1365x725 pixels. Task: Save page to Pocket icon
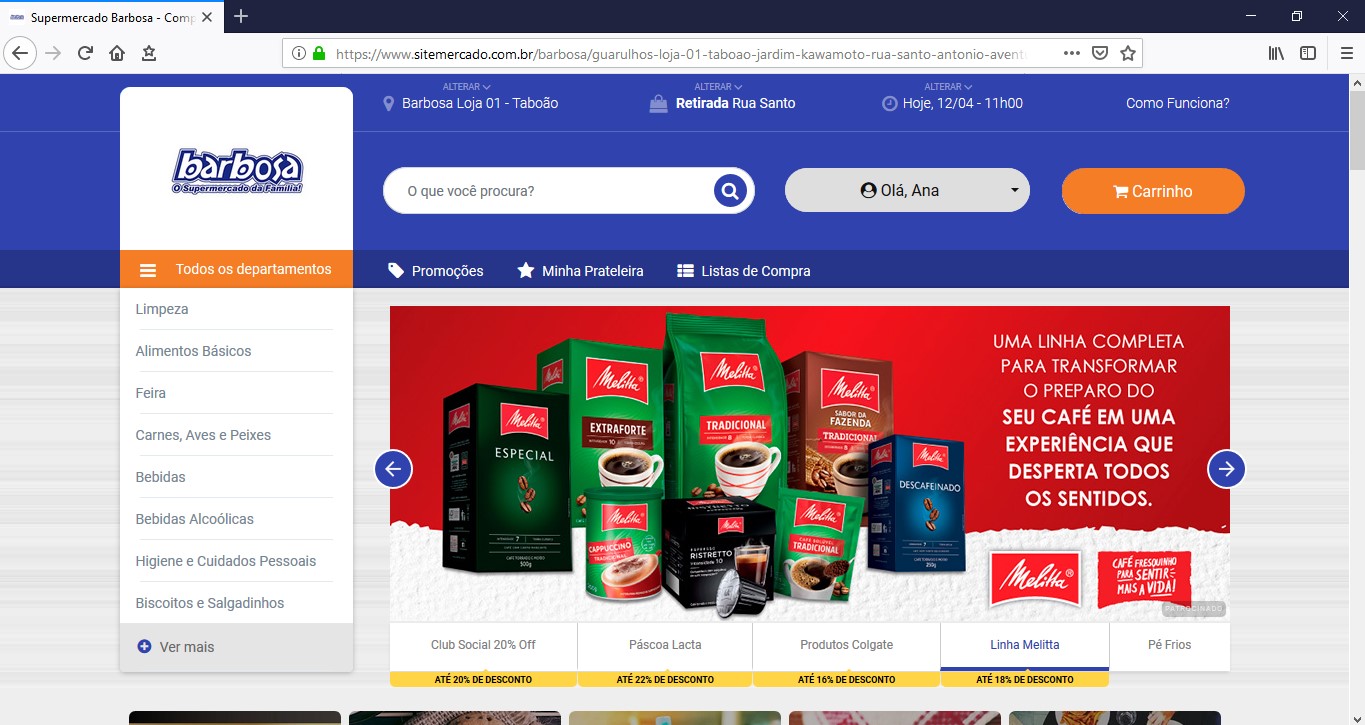pyautogui.click(x=1099, y=53)
